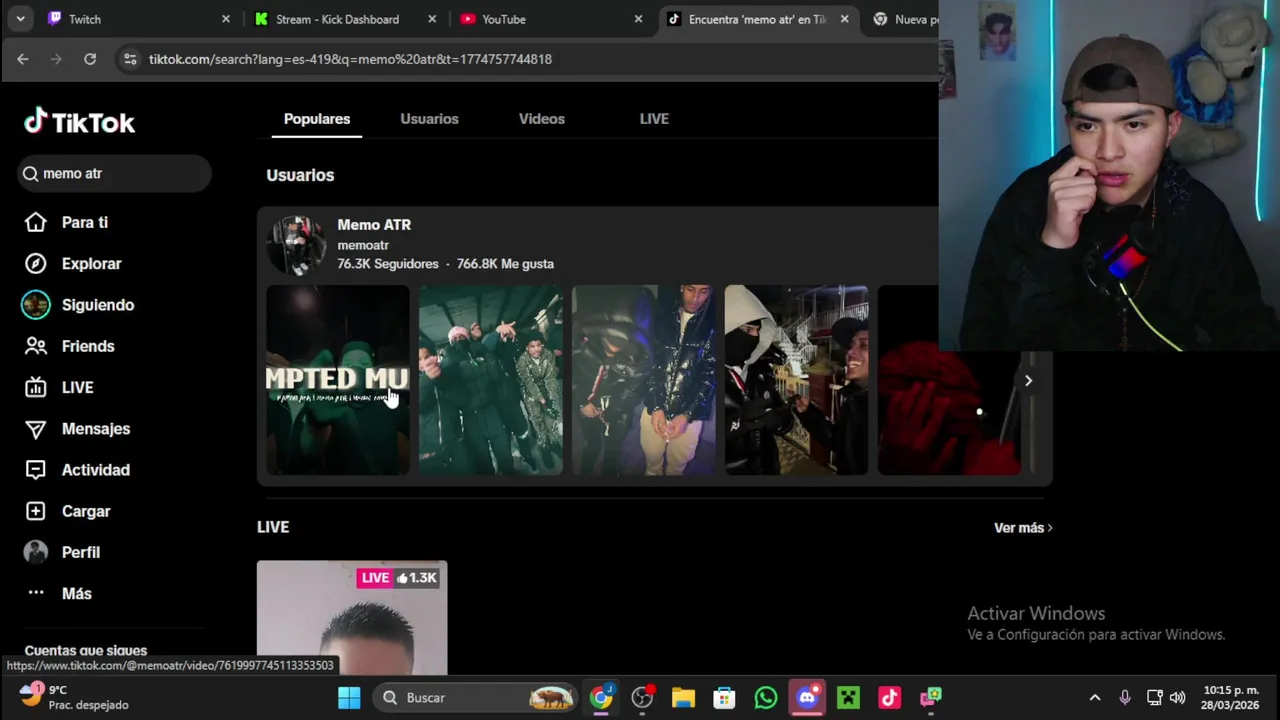Open File Explorer from the taskbar

pyautogui.click(x=683, y=698)
